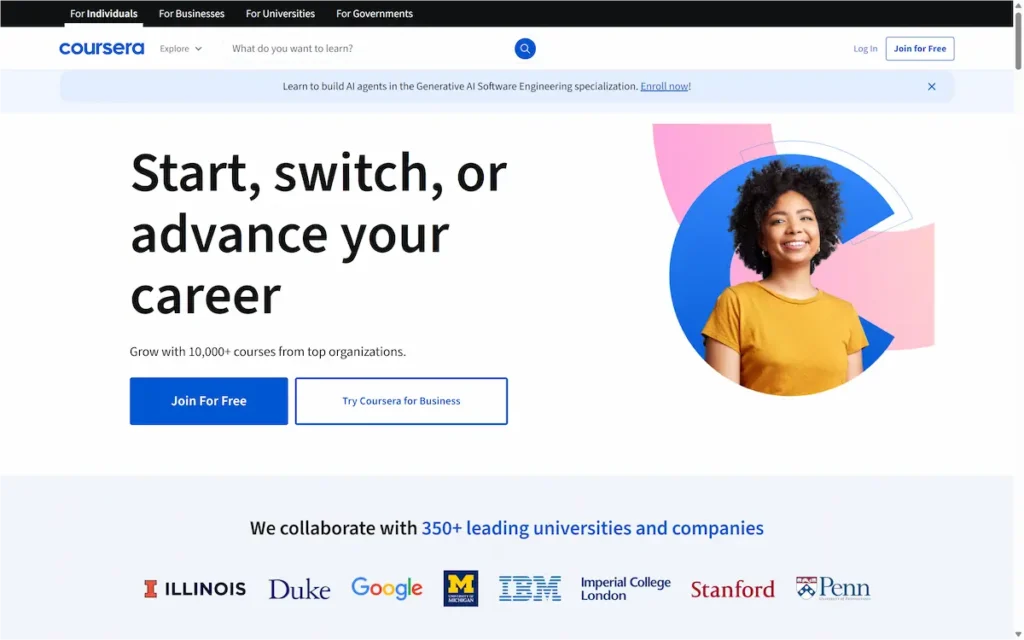Click the IBM partner logo
Screen dimensions: 1024x640
pos(530,589)
